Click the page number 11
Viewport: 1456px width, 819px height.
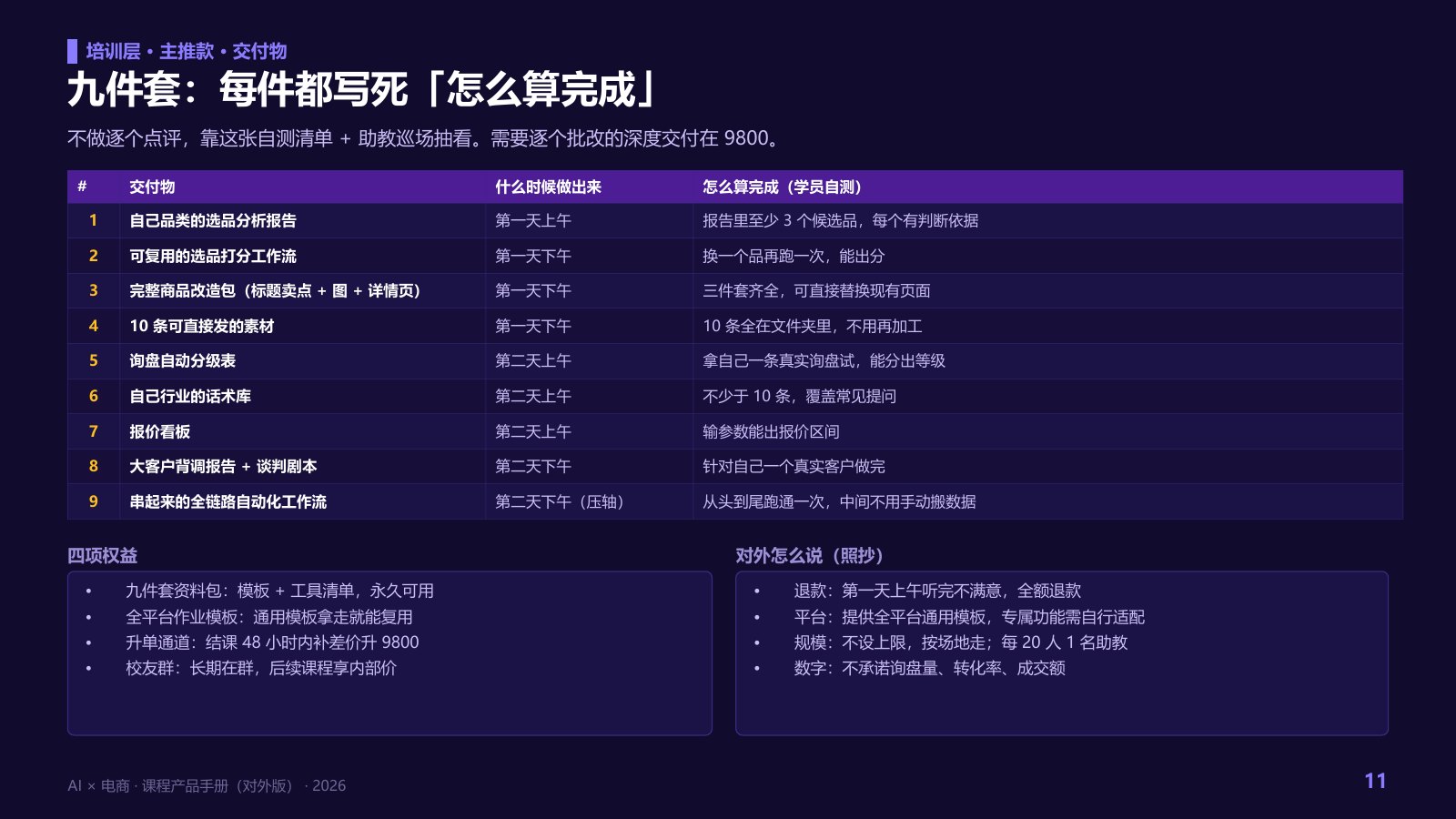coord(1375,781)
